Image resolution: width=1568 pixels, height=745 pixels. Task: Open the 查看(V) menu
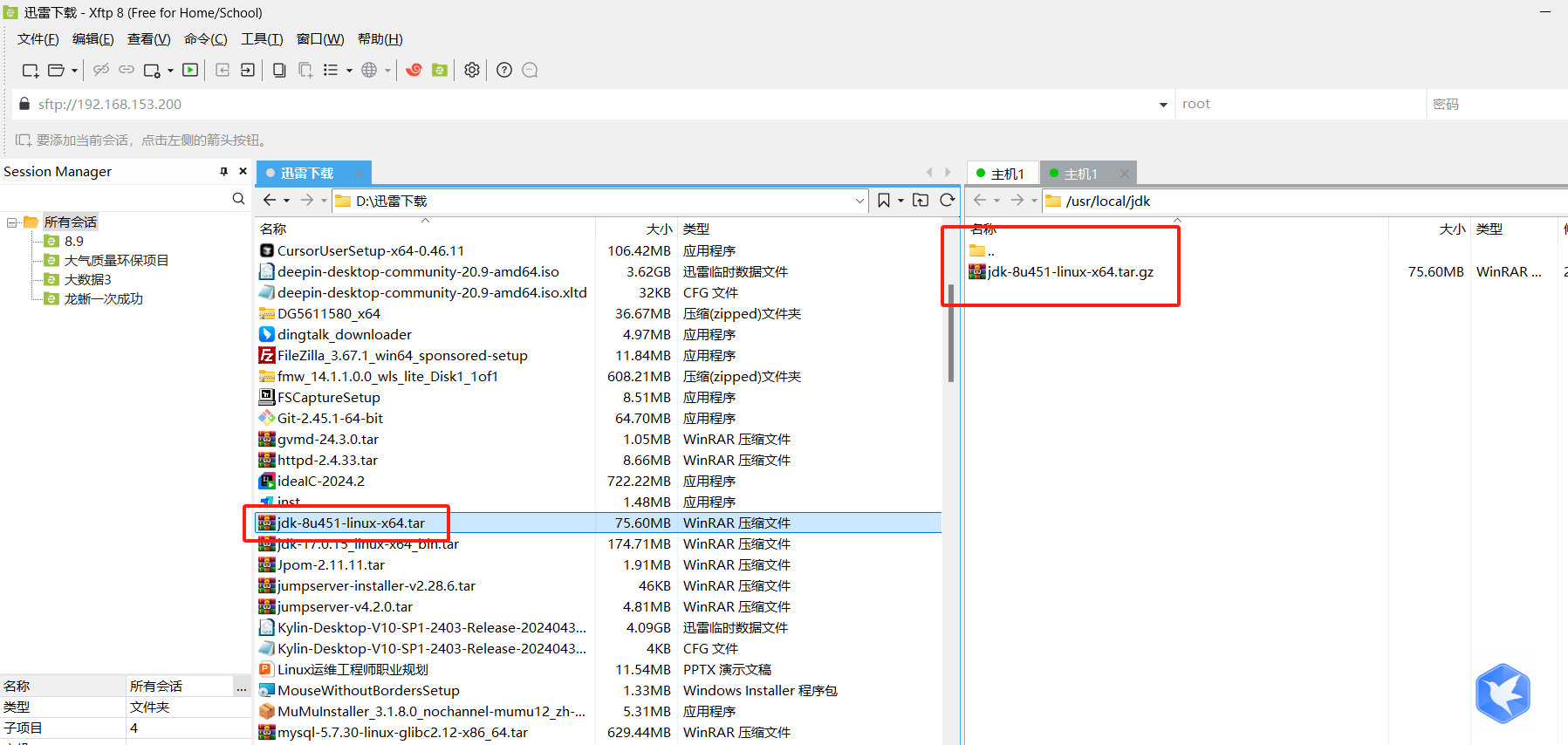coord(149,39)
